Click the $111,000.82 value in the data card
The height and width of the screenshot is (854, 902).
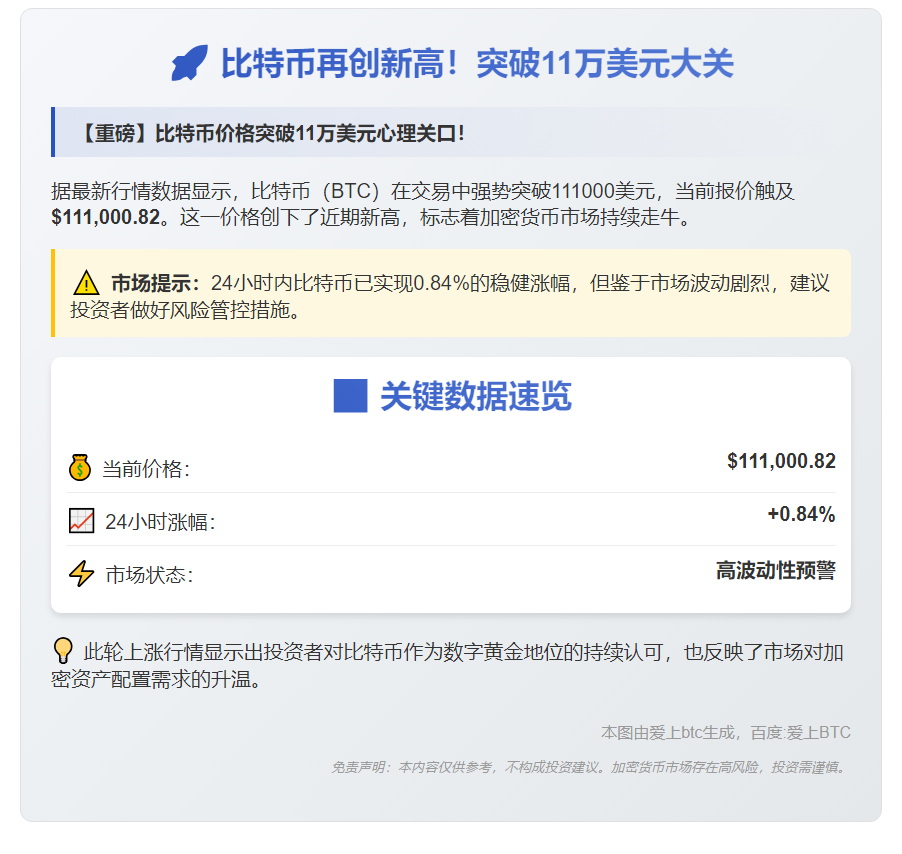coord(781,461)
